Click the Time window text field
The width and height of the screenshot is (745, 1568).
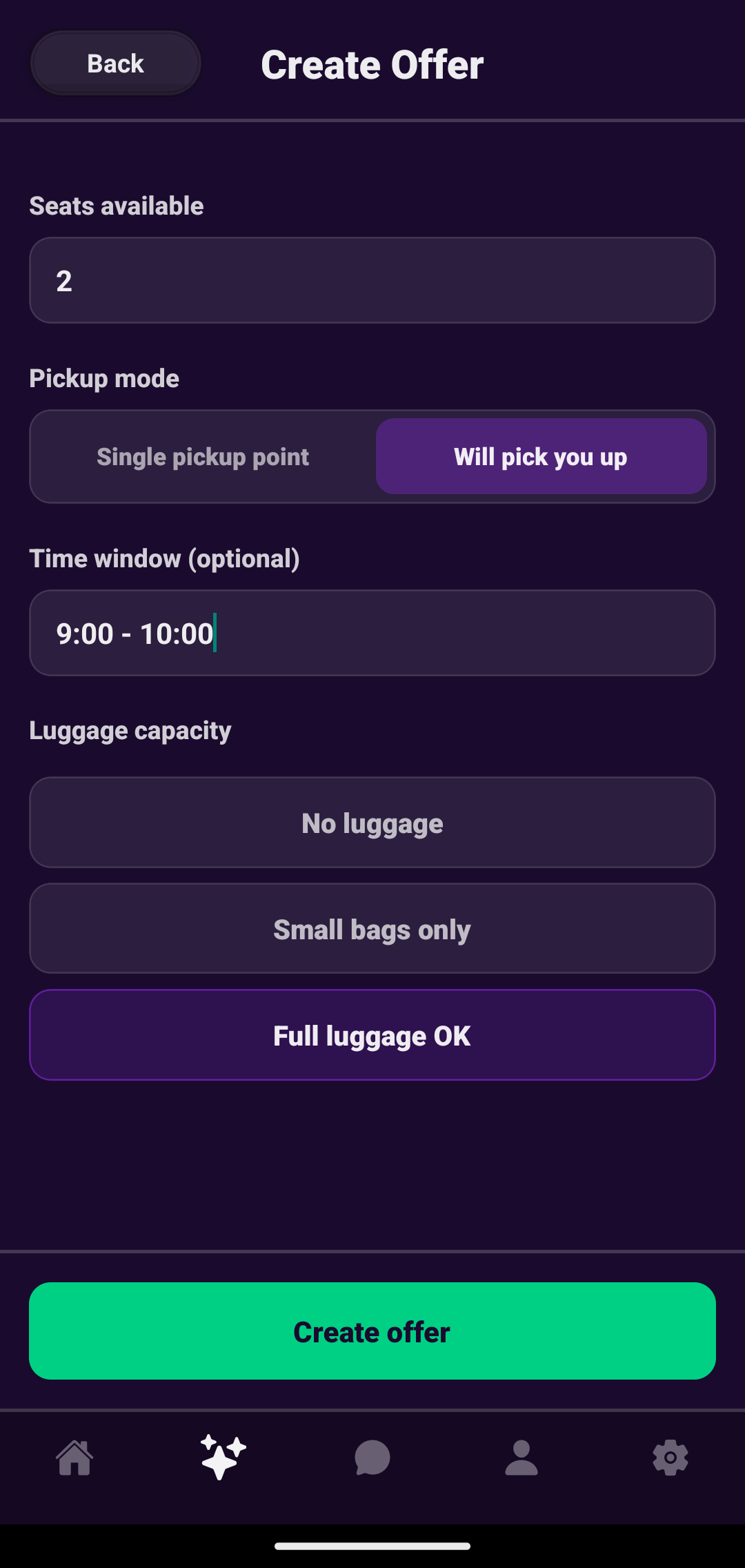372,634
